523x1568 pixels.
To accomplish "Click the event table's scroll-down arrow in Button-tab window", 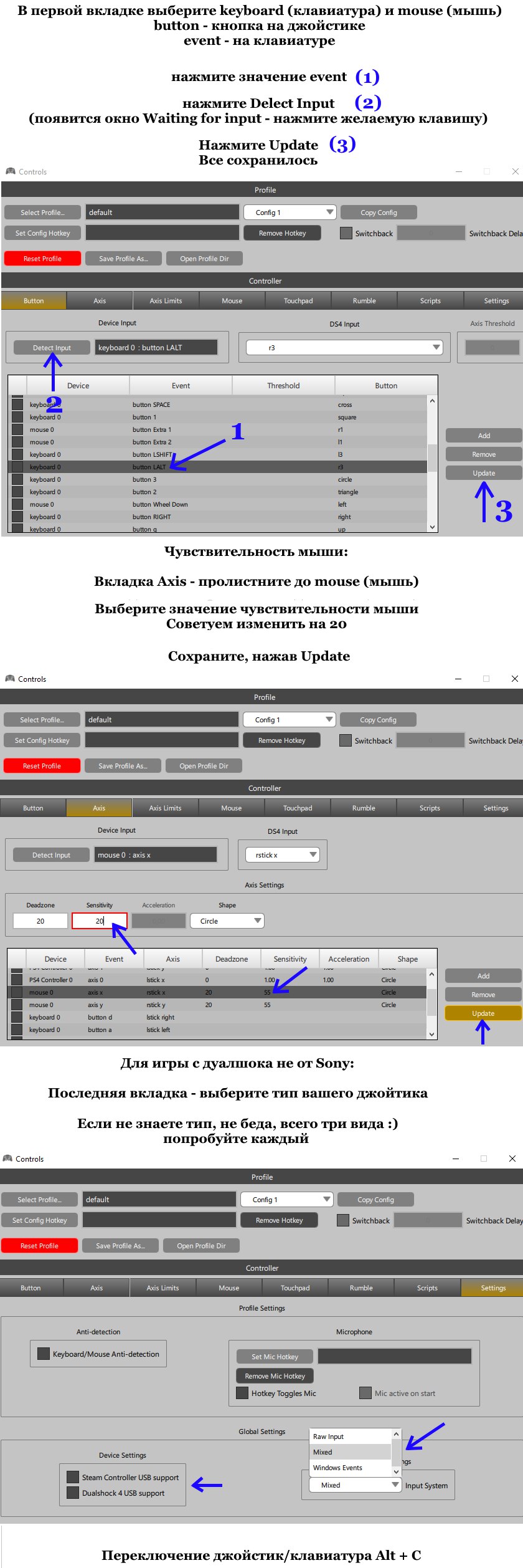I will pyautogui.click(x=432, y=527).
